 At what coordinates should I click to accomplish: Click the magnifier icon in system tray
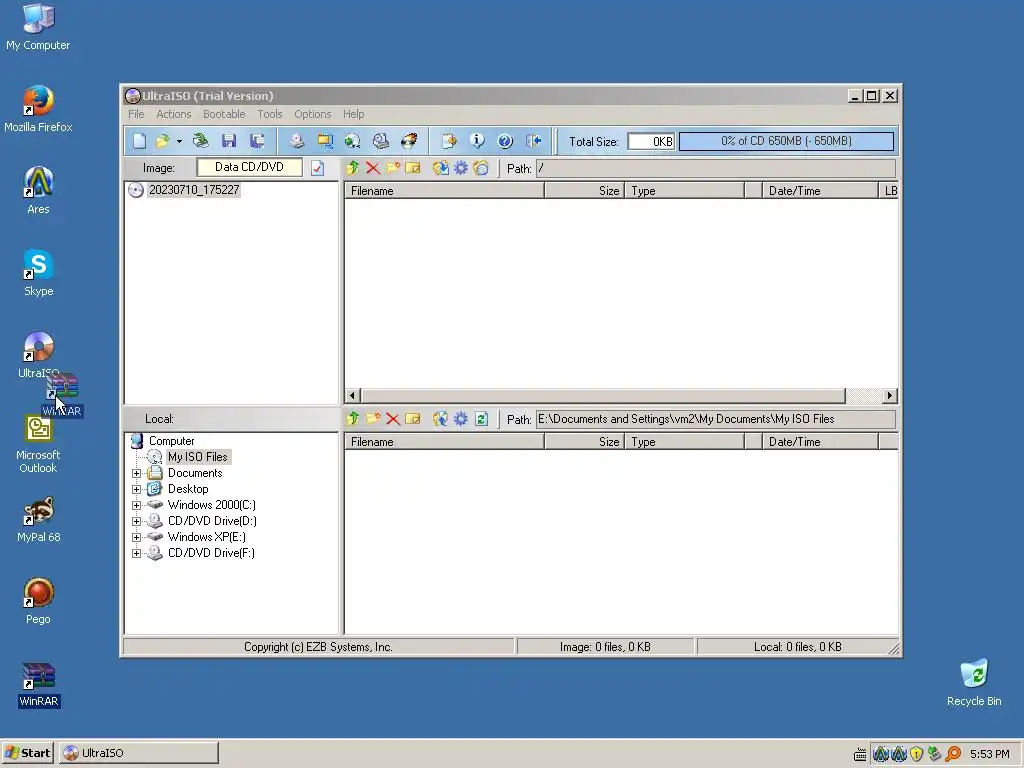pyautogui.click(x=953, y=754)
